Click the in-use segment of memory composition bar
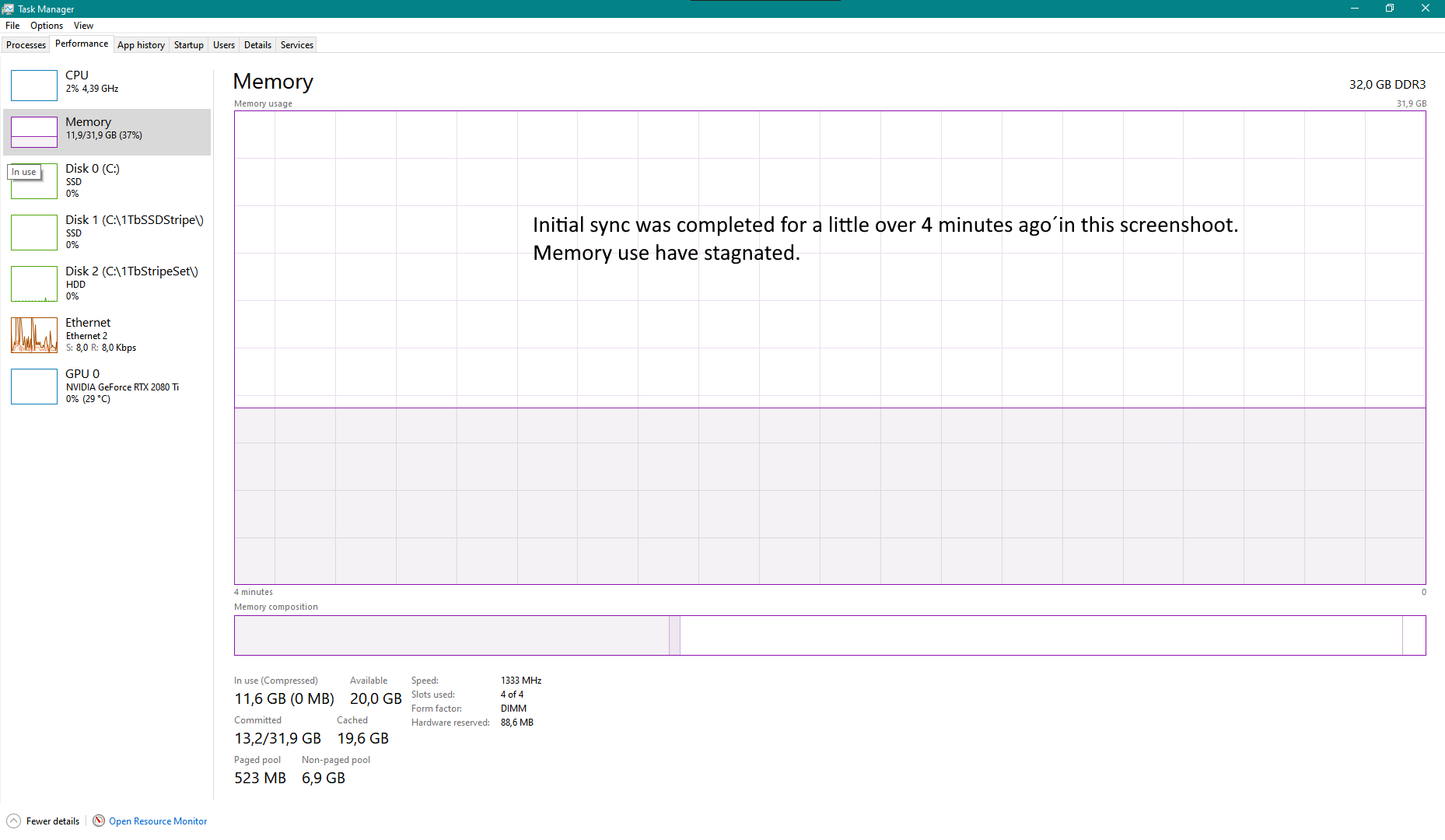The width and height of the screenshot is (1445, 840). 452,635
